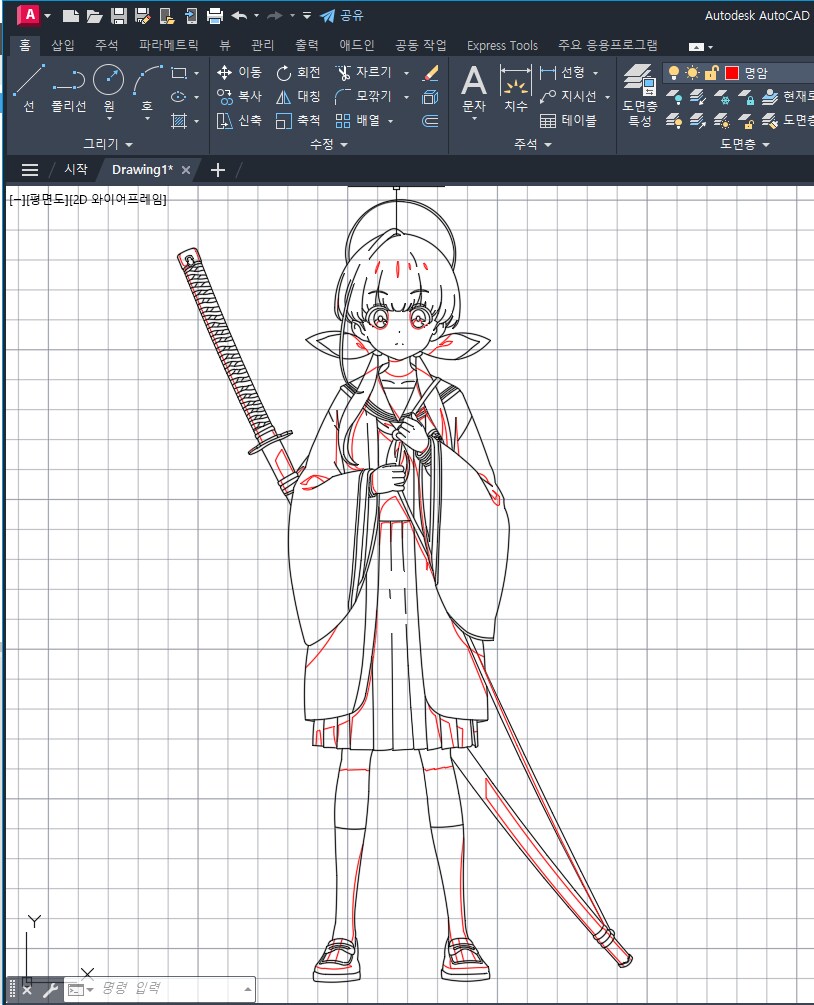Expand the Linear (선형) dimension dropdown
This screenshot has width=814, height=1005.
click(595, 73)
